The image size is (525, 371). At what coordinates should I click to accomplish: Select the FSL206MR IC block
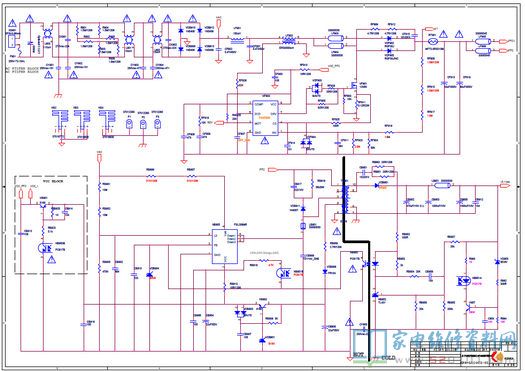(x=224, y=246)
